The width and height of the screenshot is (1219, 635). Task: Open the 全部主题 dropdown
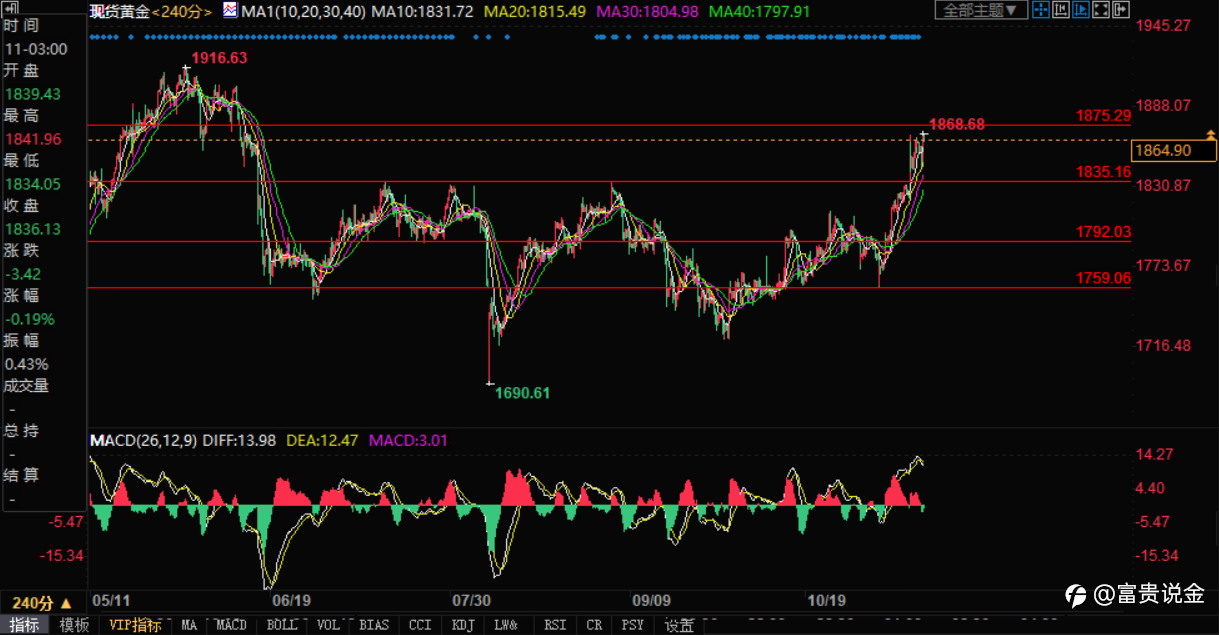981,10
